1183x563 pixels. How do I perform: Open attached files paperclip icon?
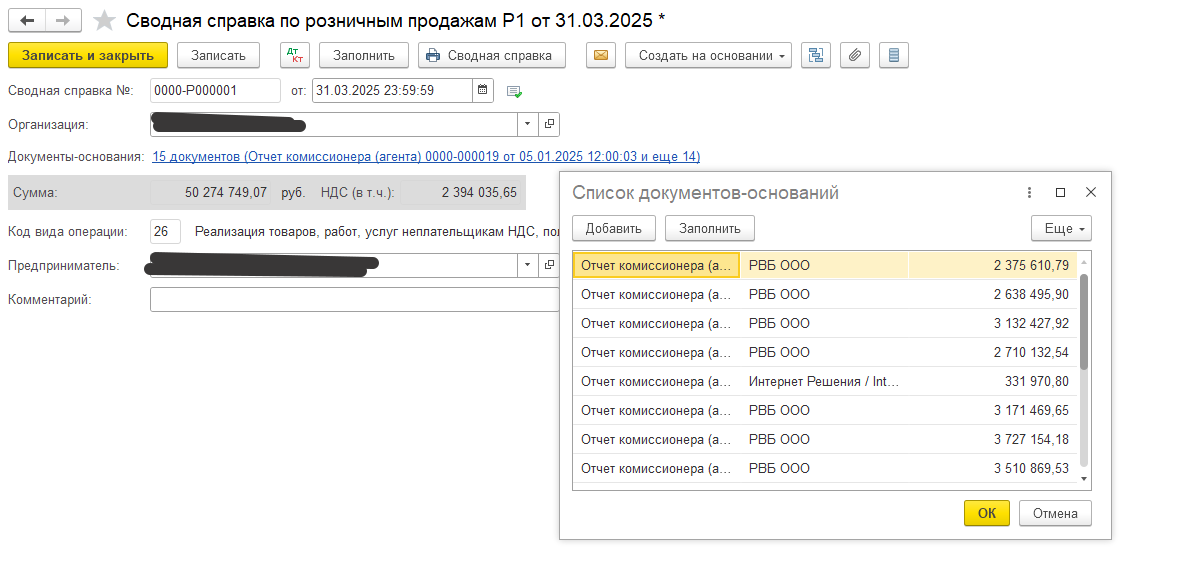click(x=854, y=55)
